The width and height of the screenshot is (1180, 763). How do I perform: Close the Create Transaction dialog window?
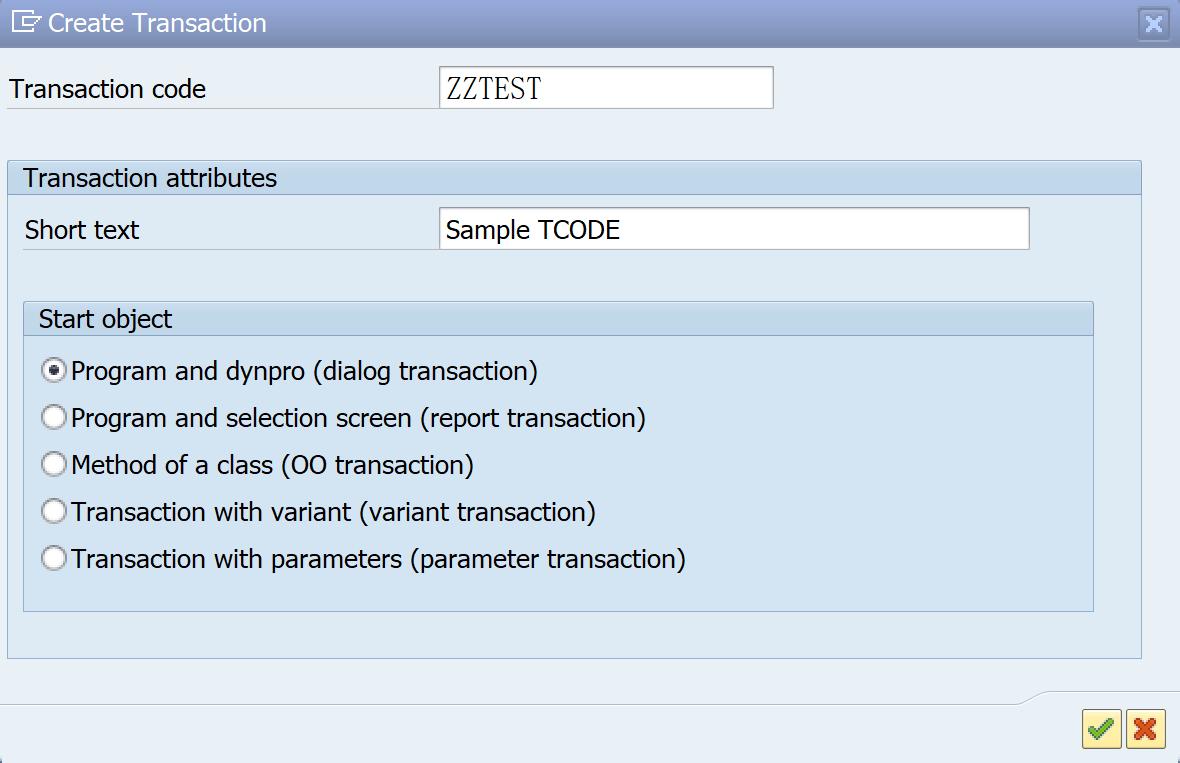tap(1154, 23)
